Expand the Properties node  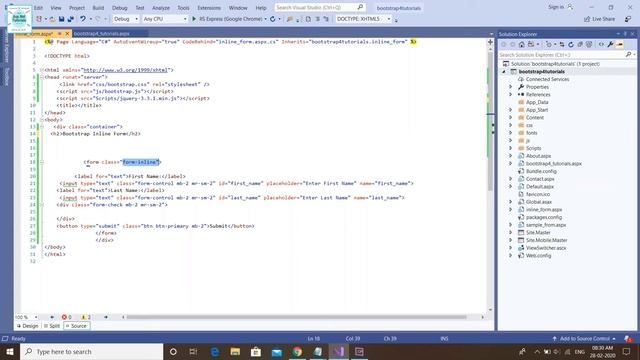pos(510,87)
